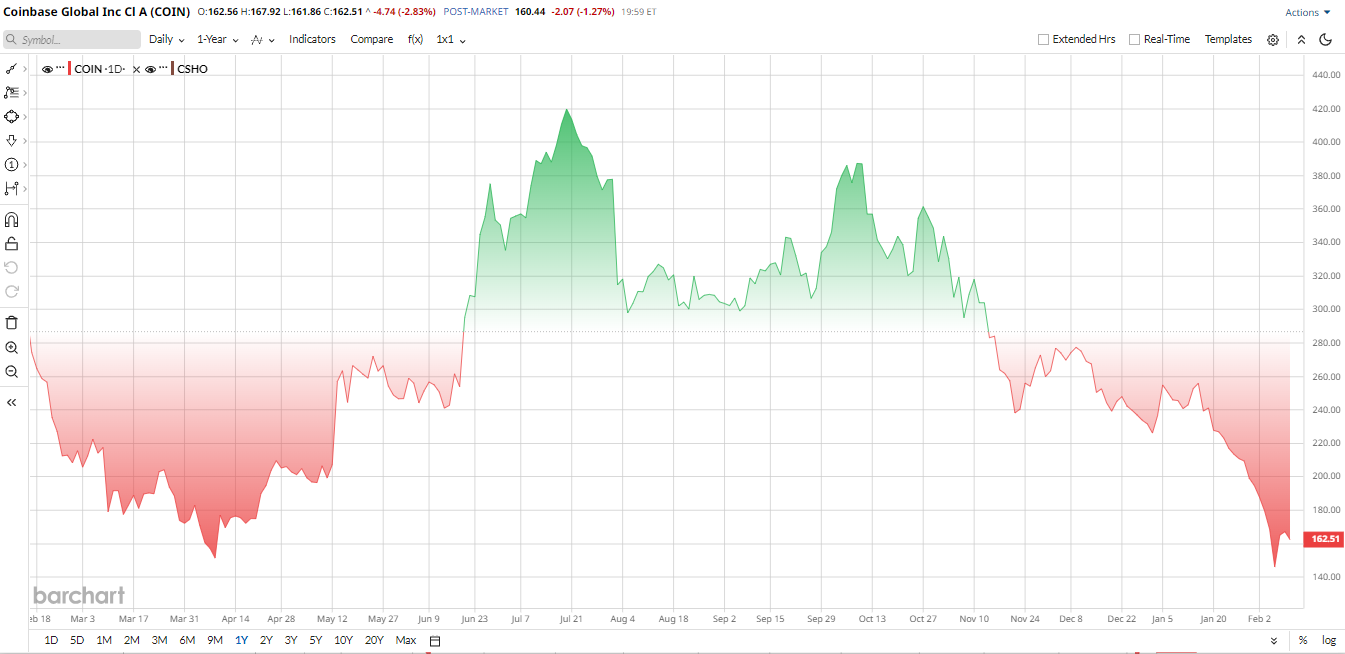This screenshot has height=654, width=1345.
Task: Select the 6M time range
Action: coord(187,640)
